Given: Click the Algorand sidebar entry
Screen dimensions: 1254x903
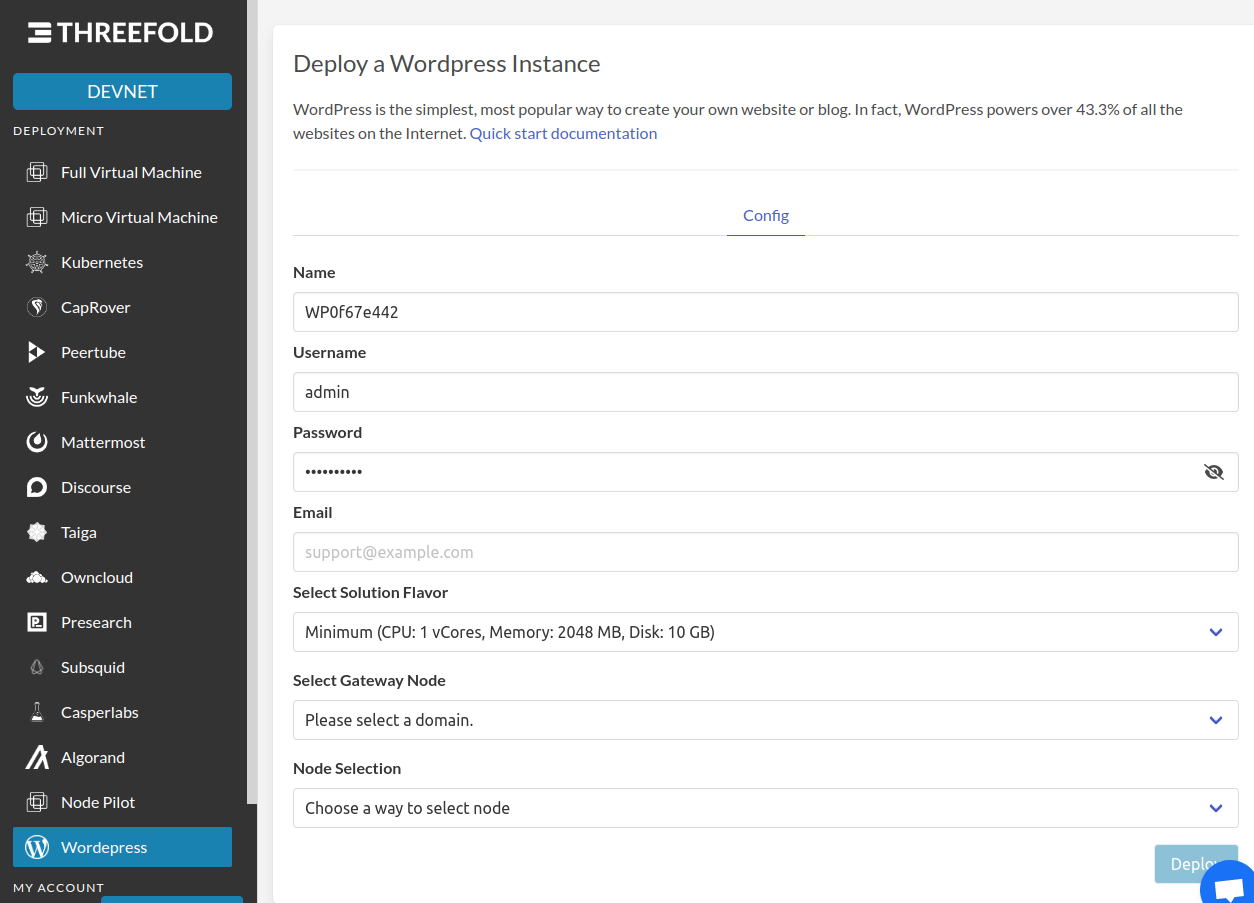Looking at the screenshot, I should pos(95,757).
